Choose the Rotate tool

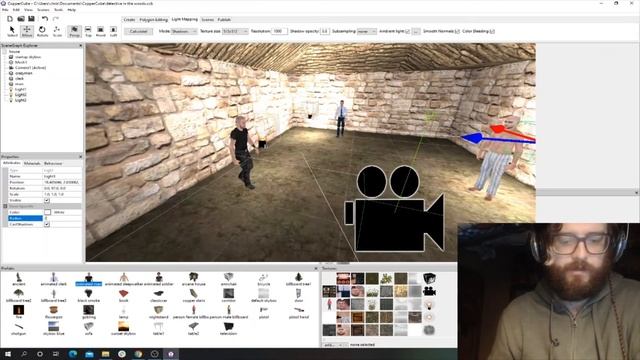click(x=42, y=31)
